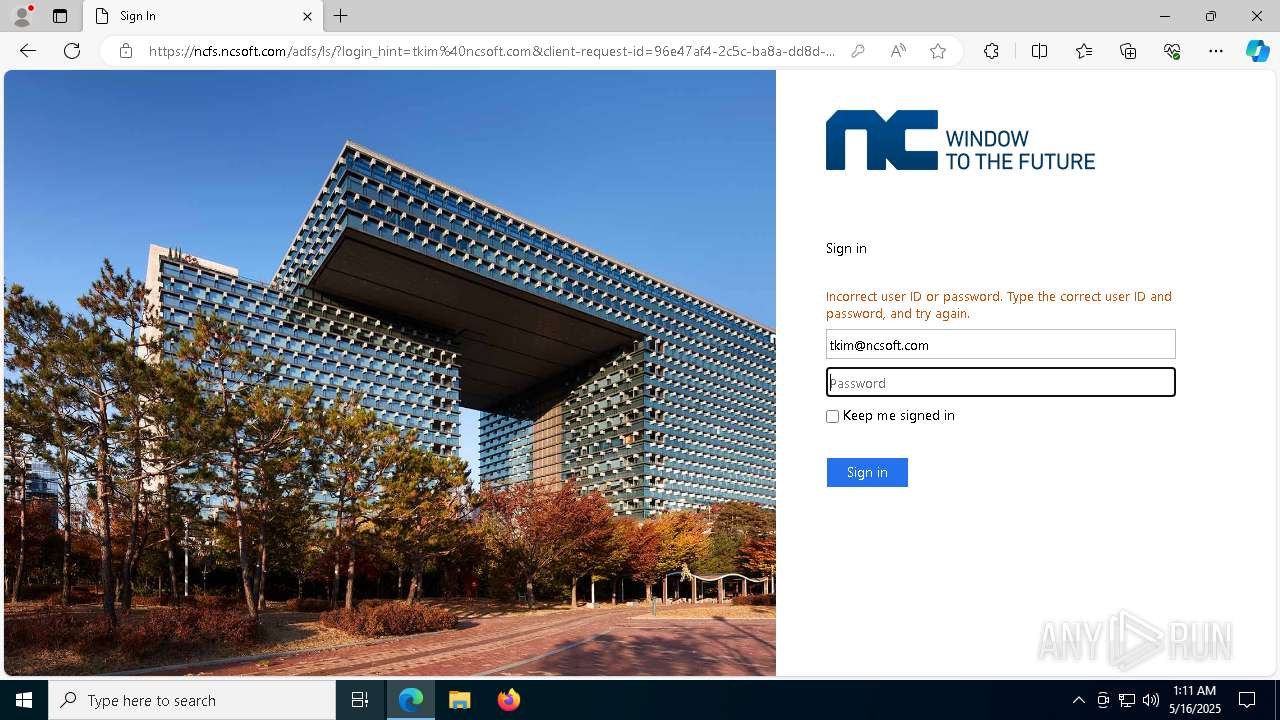This screenshot has height=720, width=1280.
Task: Open Microsoft Edge from taskbar
Action: tap(411, 700)
